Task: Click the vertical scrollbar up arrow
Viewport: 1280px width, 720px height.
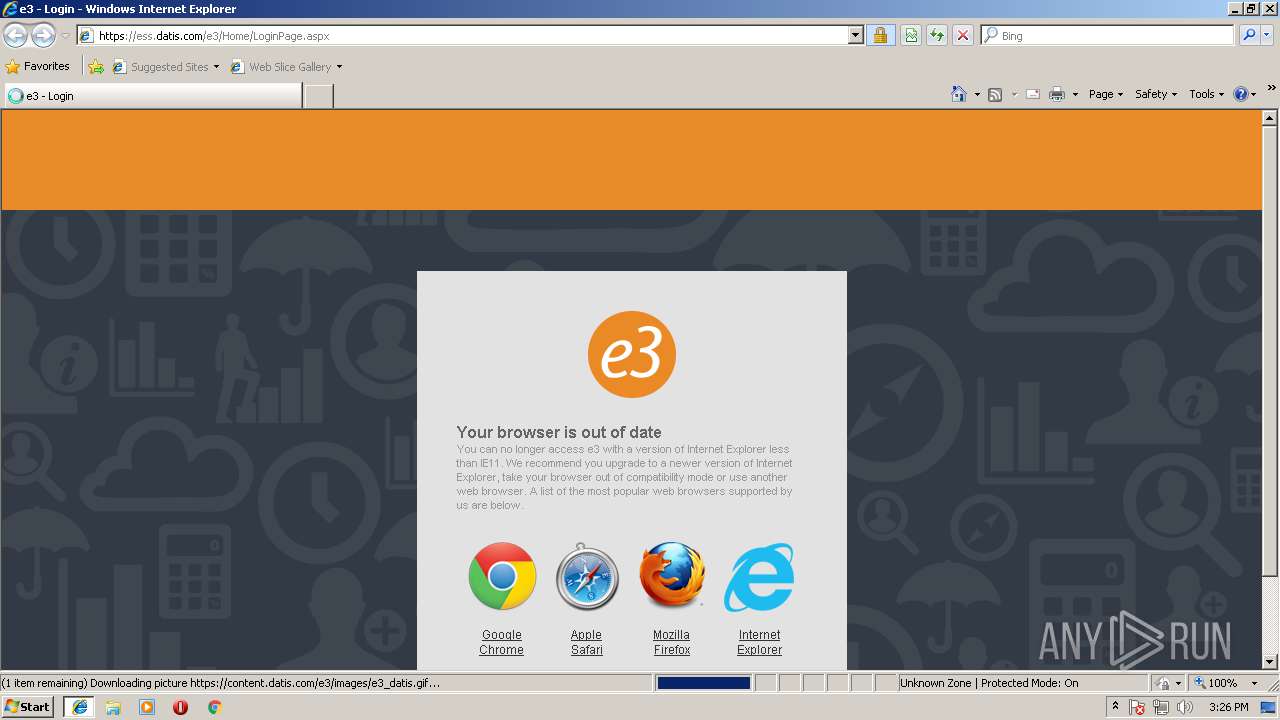Action: tap(1270, 117)
